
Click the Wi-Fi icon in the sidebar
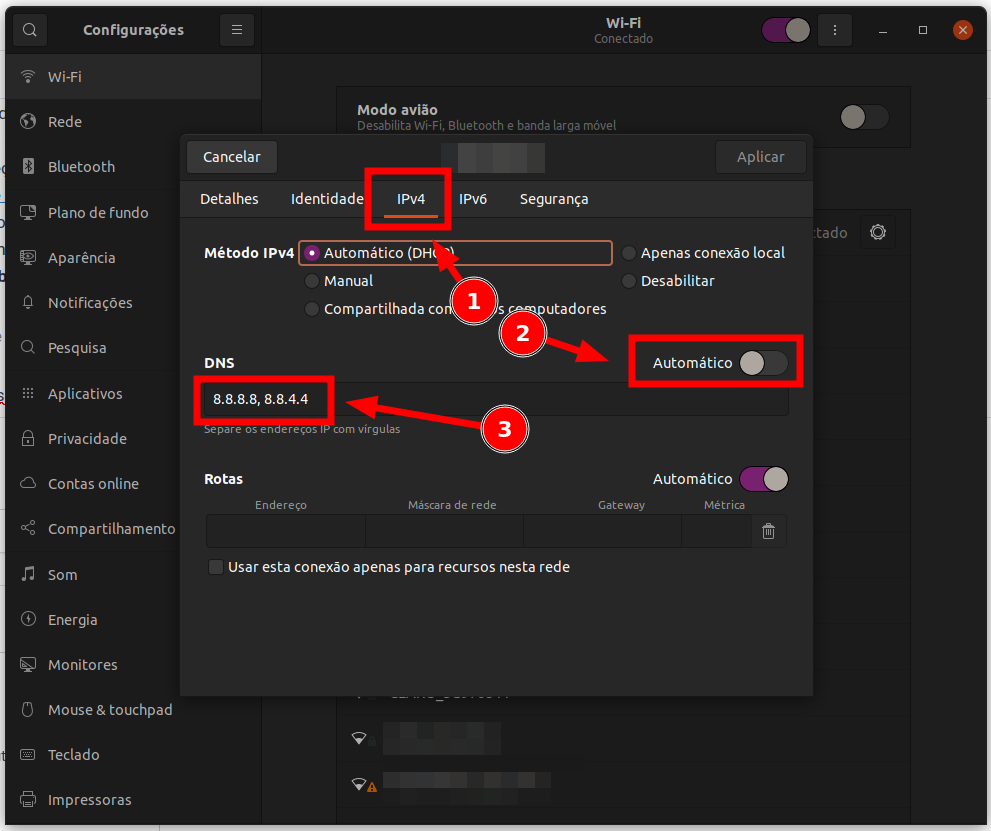28,76
